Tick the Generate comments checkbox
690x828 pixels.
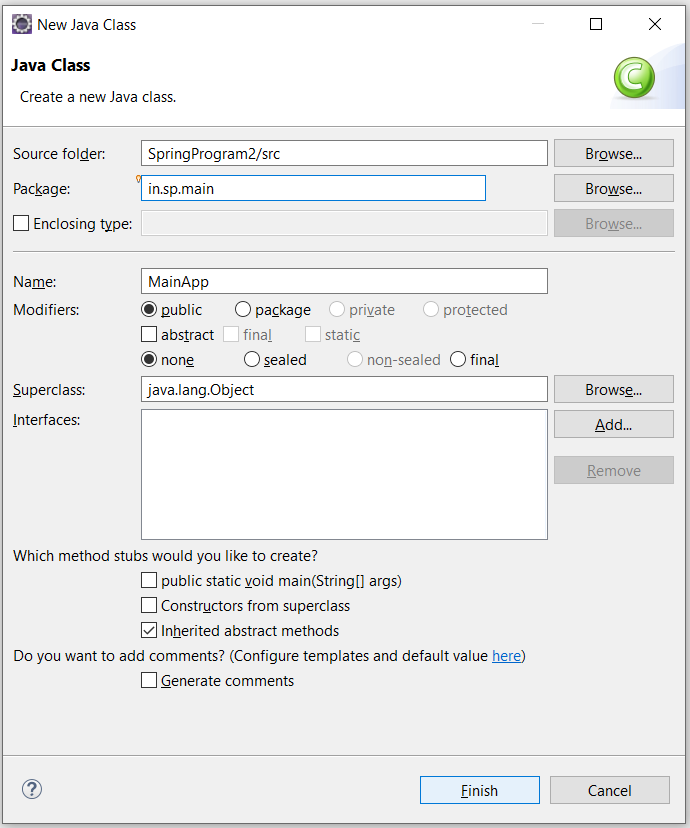pos(149,680)
